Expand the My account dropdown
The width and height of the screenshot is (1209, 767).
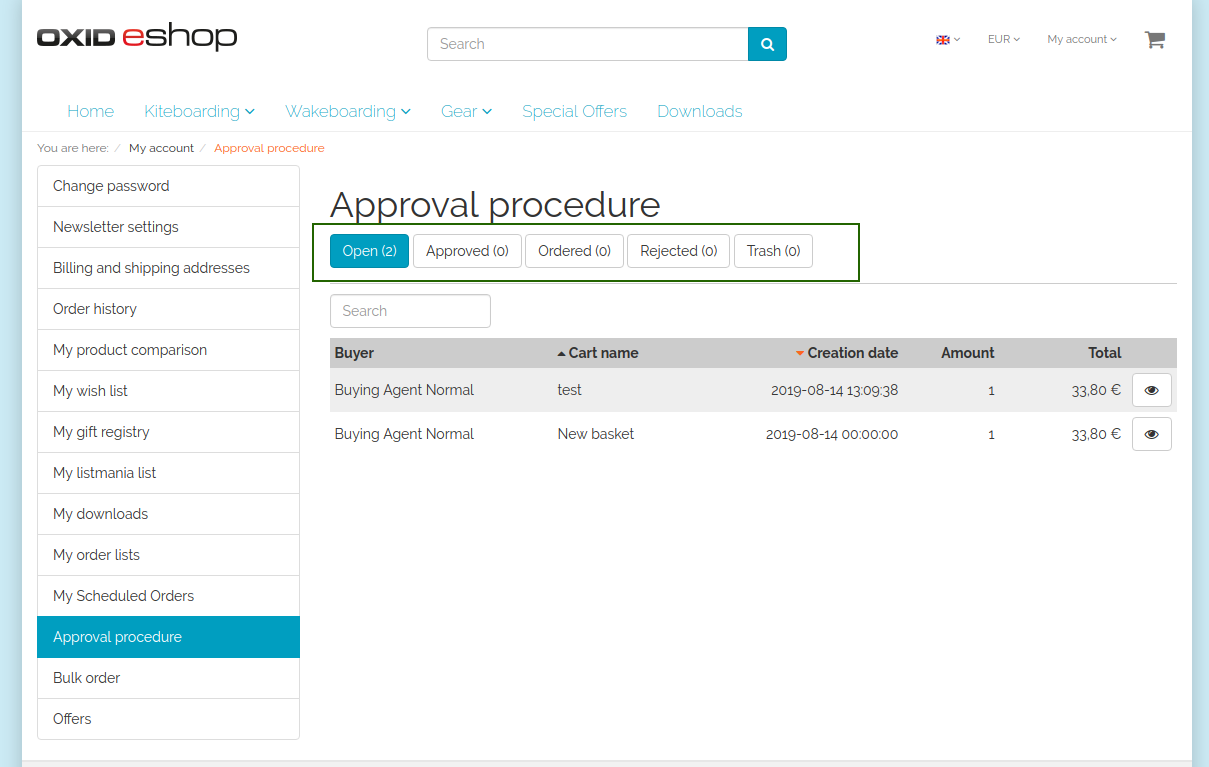coord(1081,40)
